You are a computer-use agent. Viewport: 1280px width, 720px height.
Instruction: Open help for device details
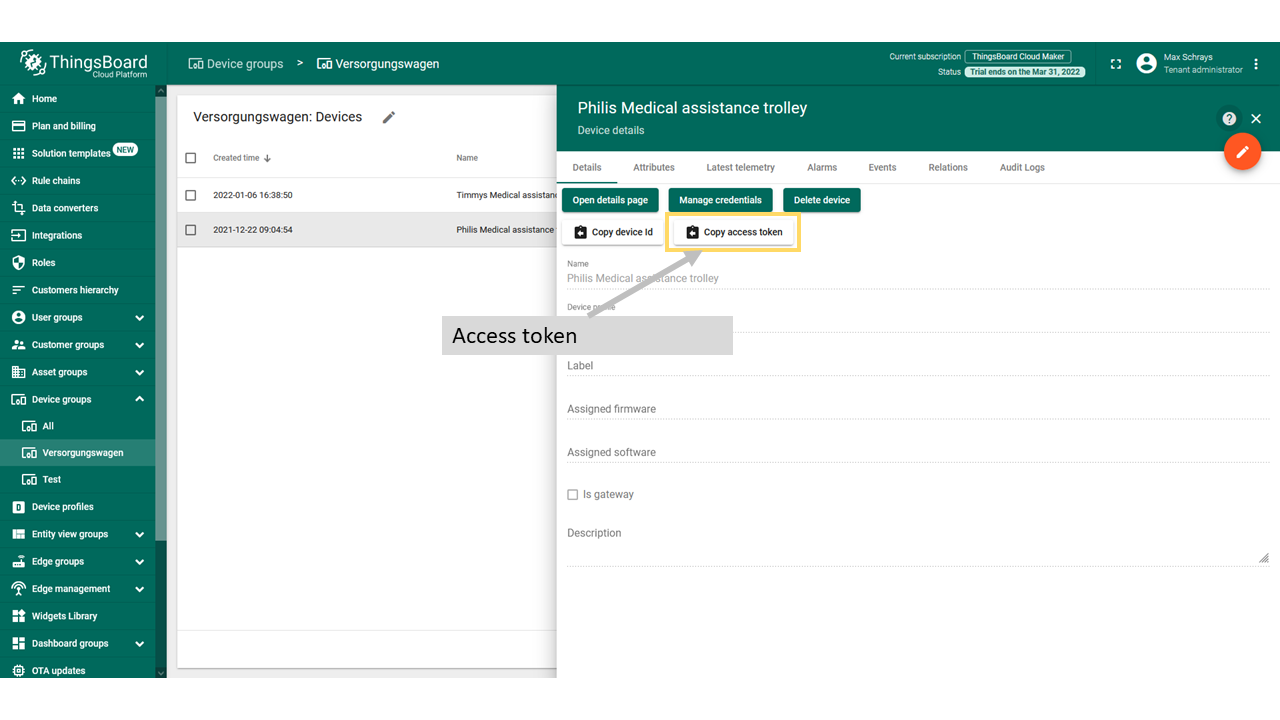point(1229,118)
